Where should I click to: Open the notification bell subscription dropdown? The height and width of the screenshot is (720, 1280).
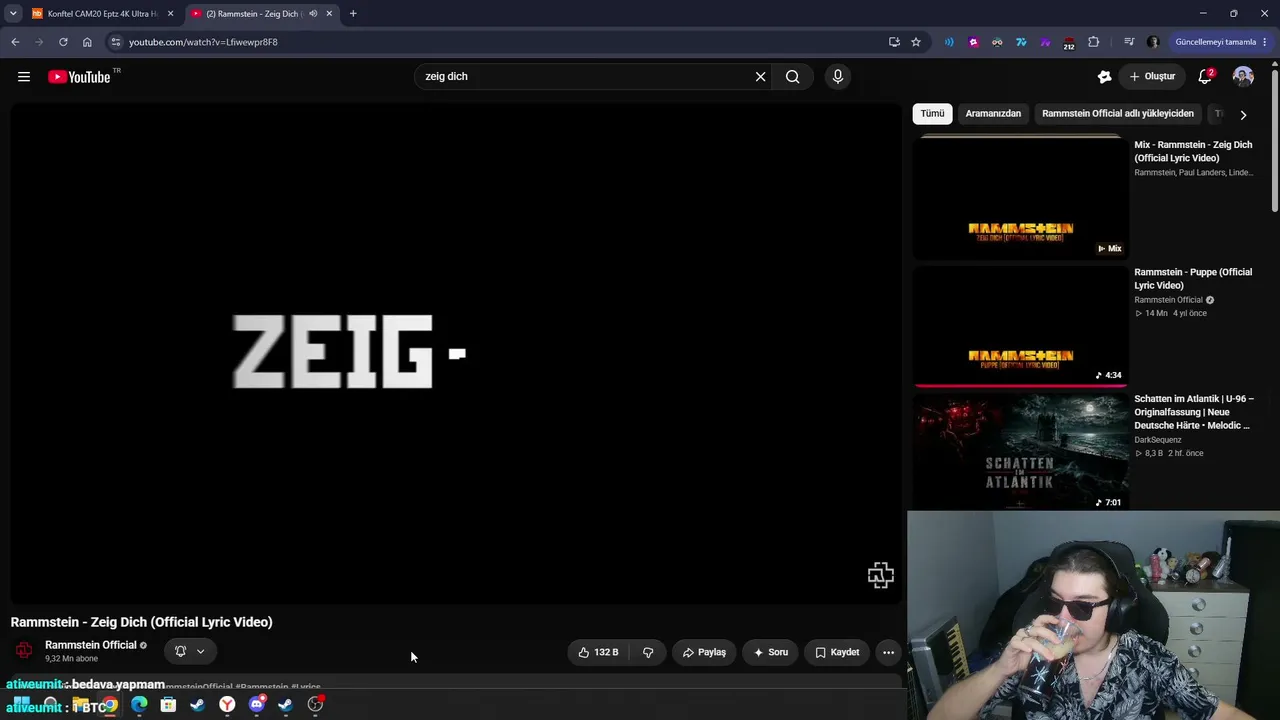[x=190, y=651]
